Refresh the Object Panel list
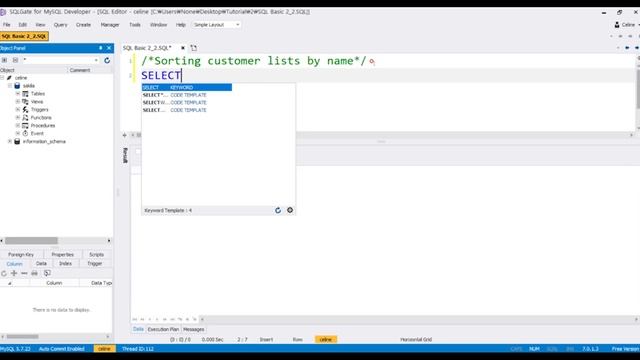 click(x=107, y=60)
